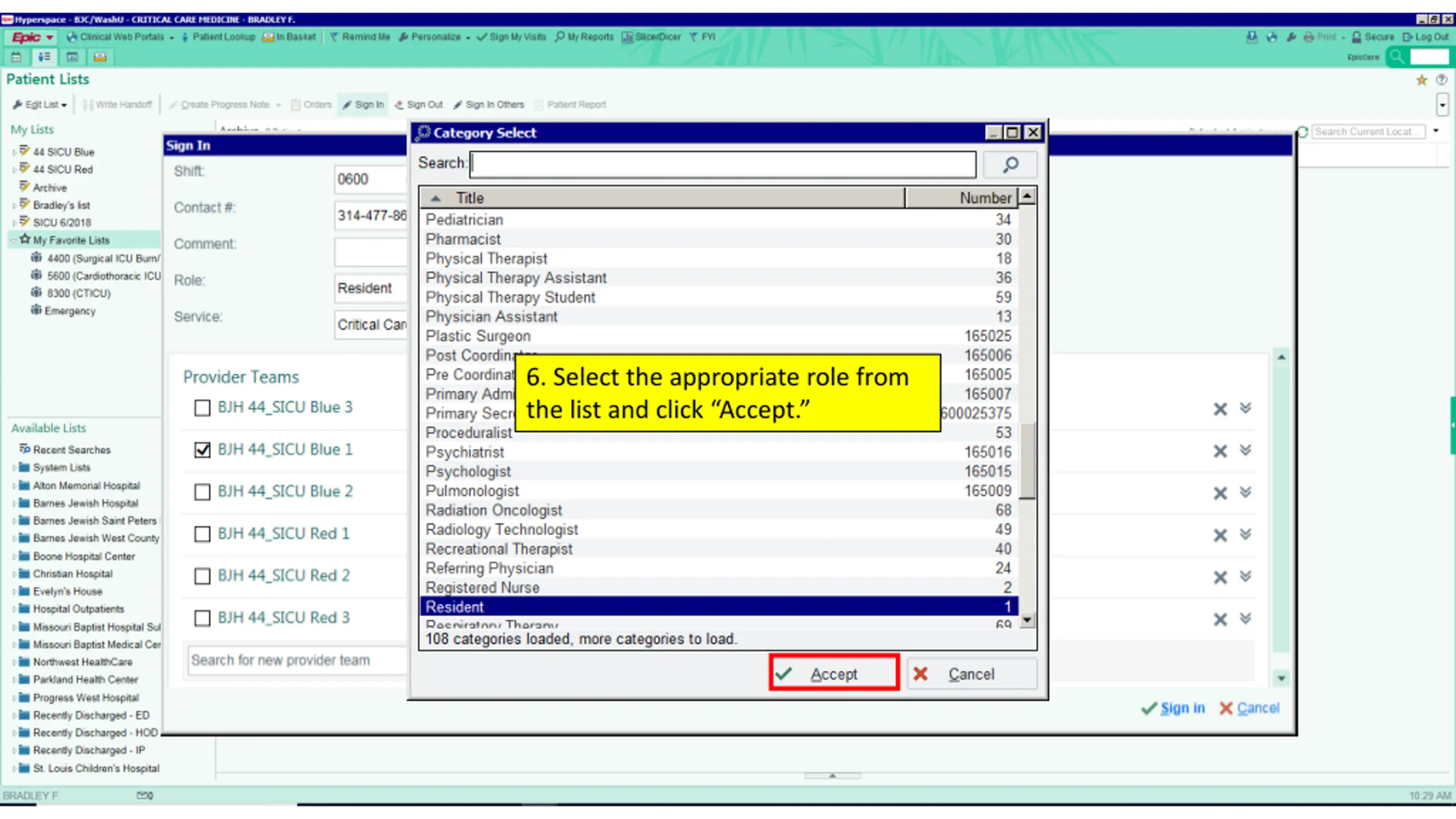
Task: Select Registered Nurse in the list
Action: [x=719, y=588]
